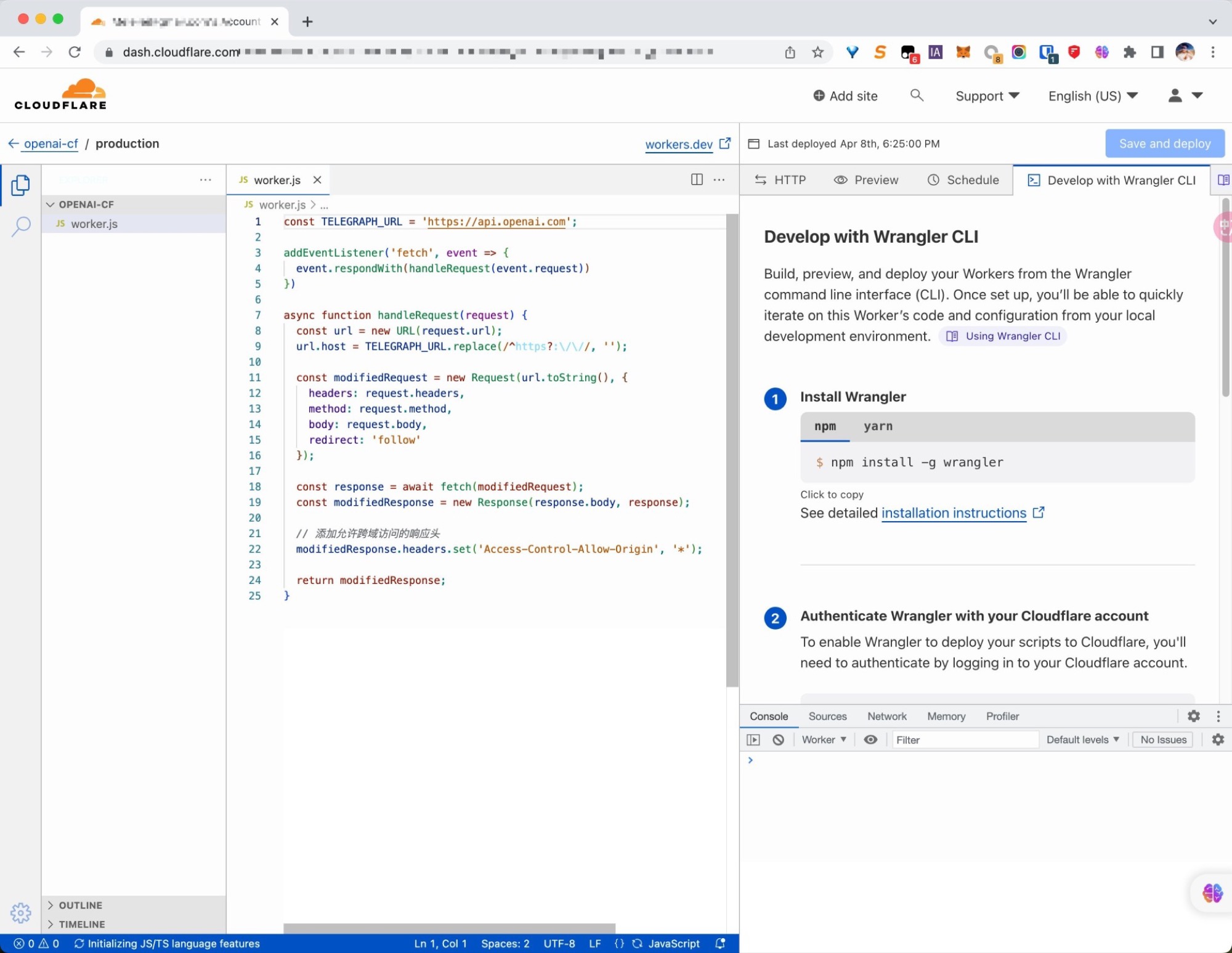Click the Manage gear icon in activity bar
The width and height of the screenshot is (1232, 953).
point(20,912)
